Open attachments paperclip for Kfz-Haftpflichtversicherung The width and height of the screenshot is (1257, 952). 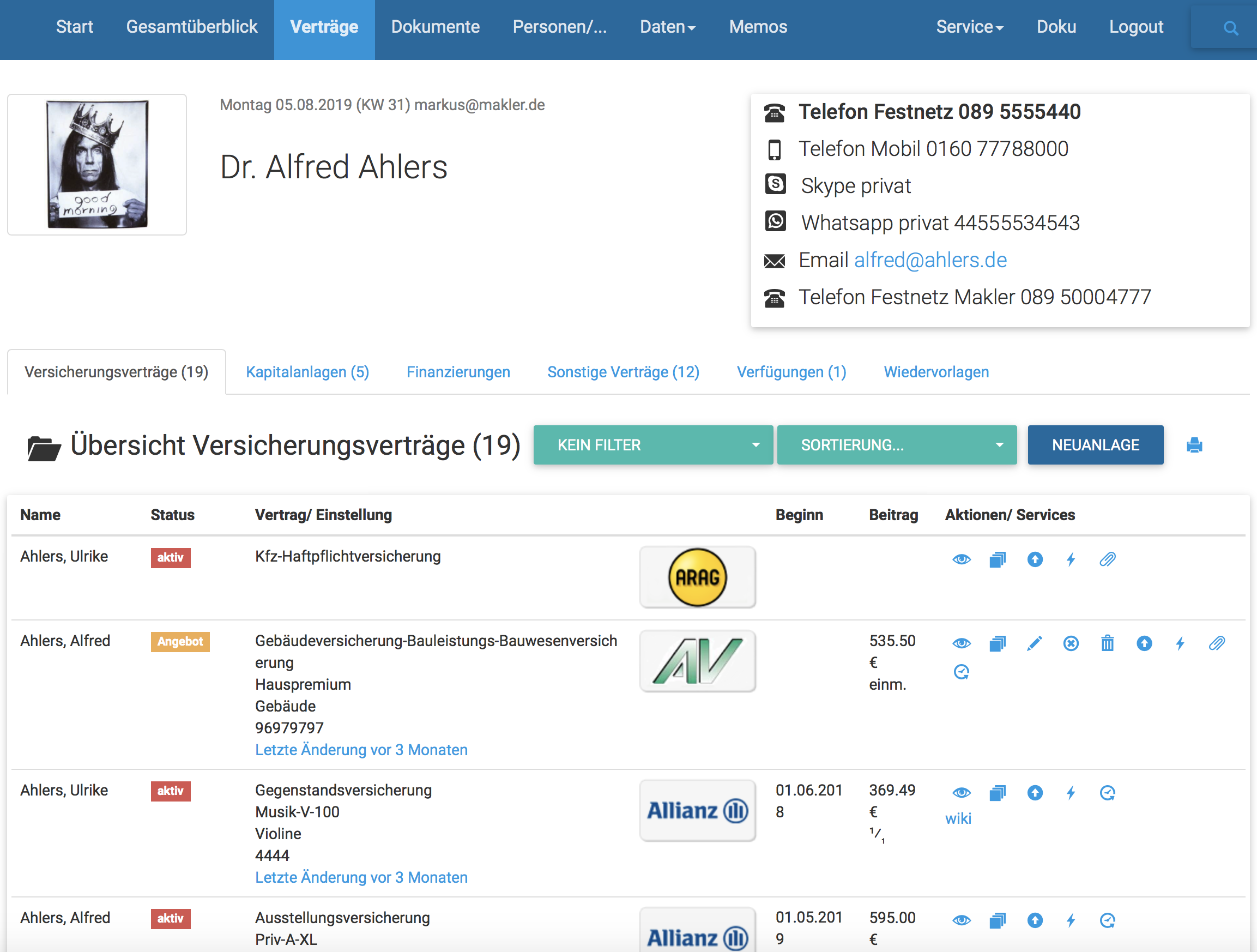pyautogui.click(x=1108, y=559)
